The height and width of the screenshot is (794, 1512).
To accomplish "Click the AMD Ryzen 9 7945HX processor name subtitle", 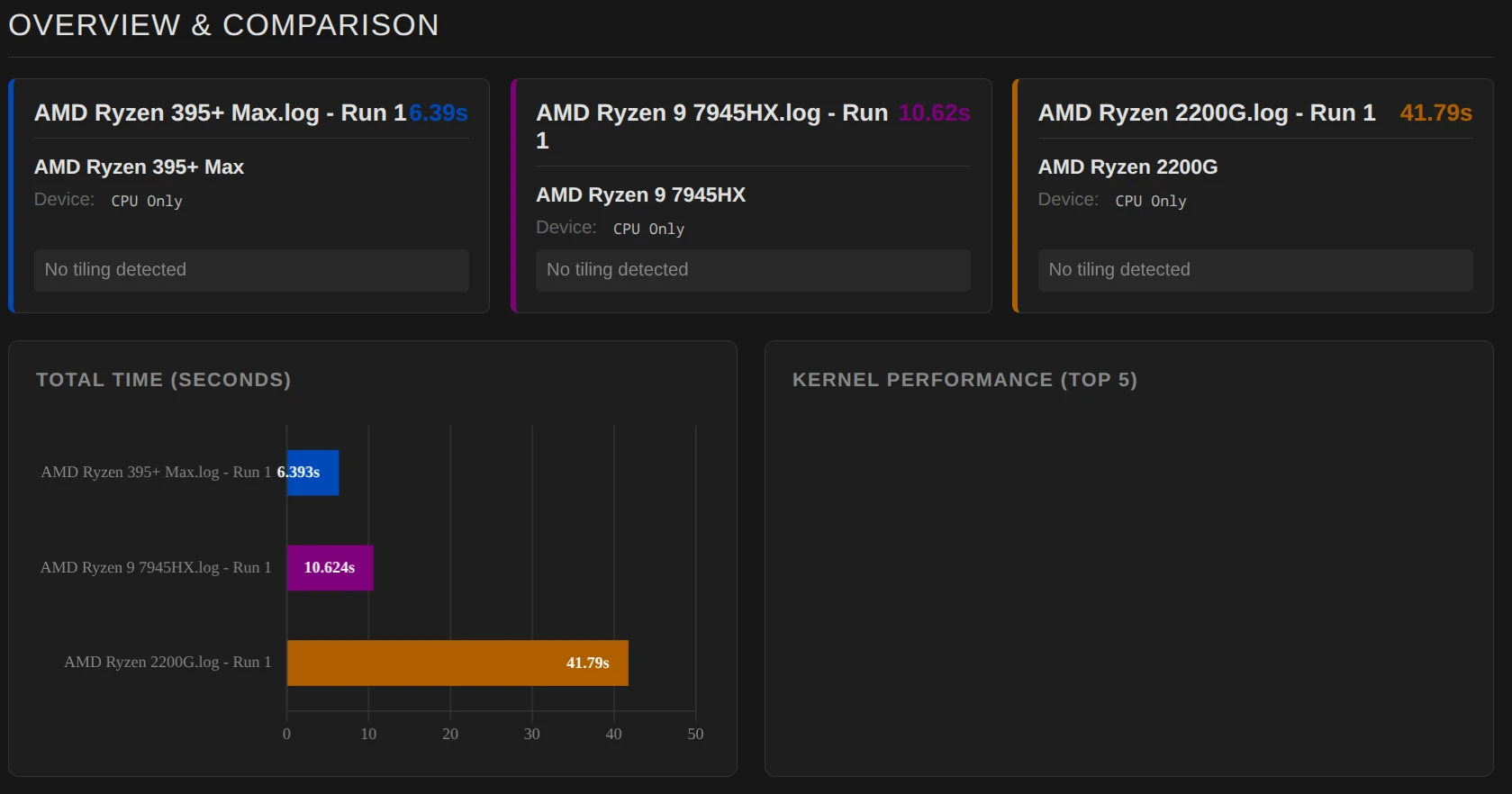I will [640, 194].
